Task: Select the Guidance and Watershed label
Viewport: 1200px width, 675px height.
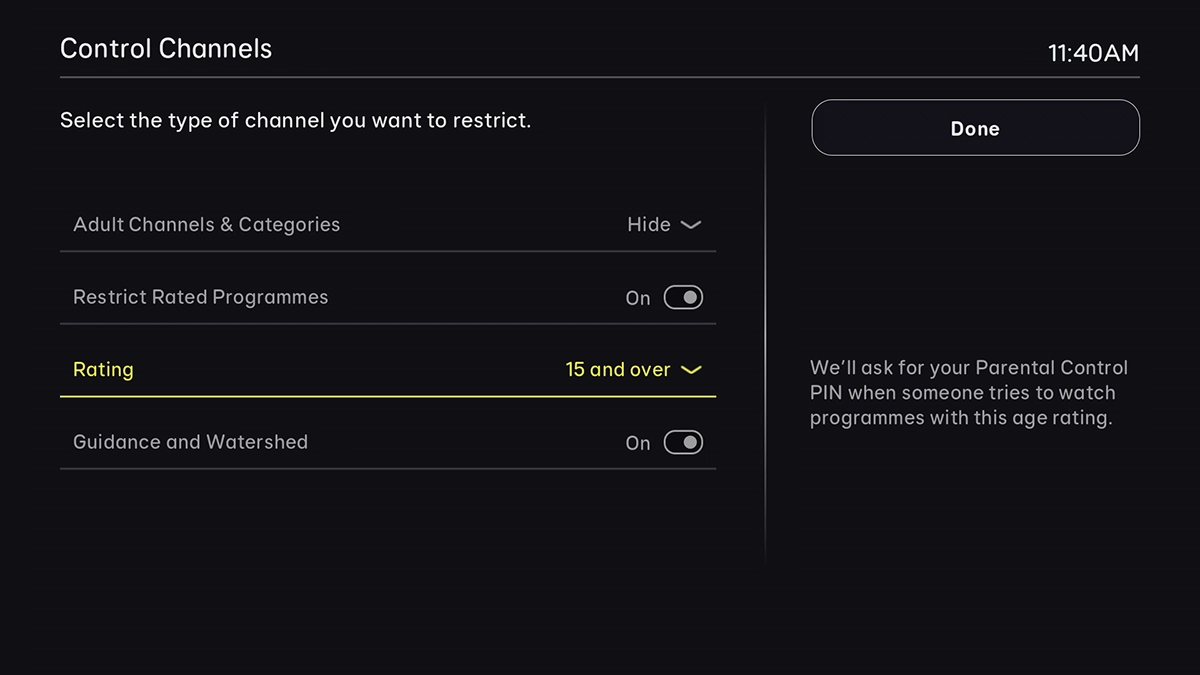Action: pyautogui.click(x=190, y=442)
